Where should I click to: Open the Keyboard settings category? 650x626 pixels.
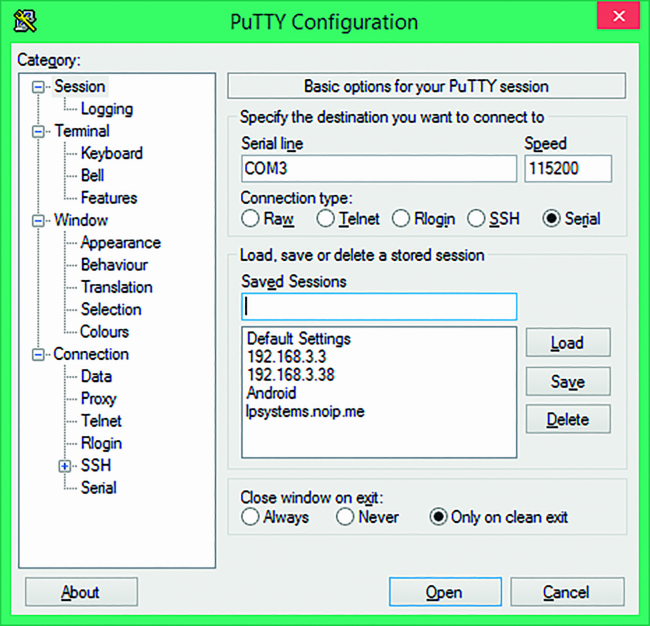112,153
